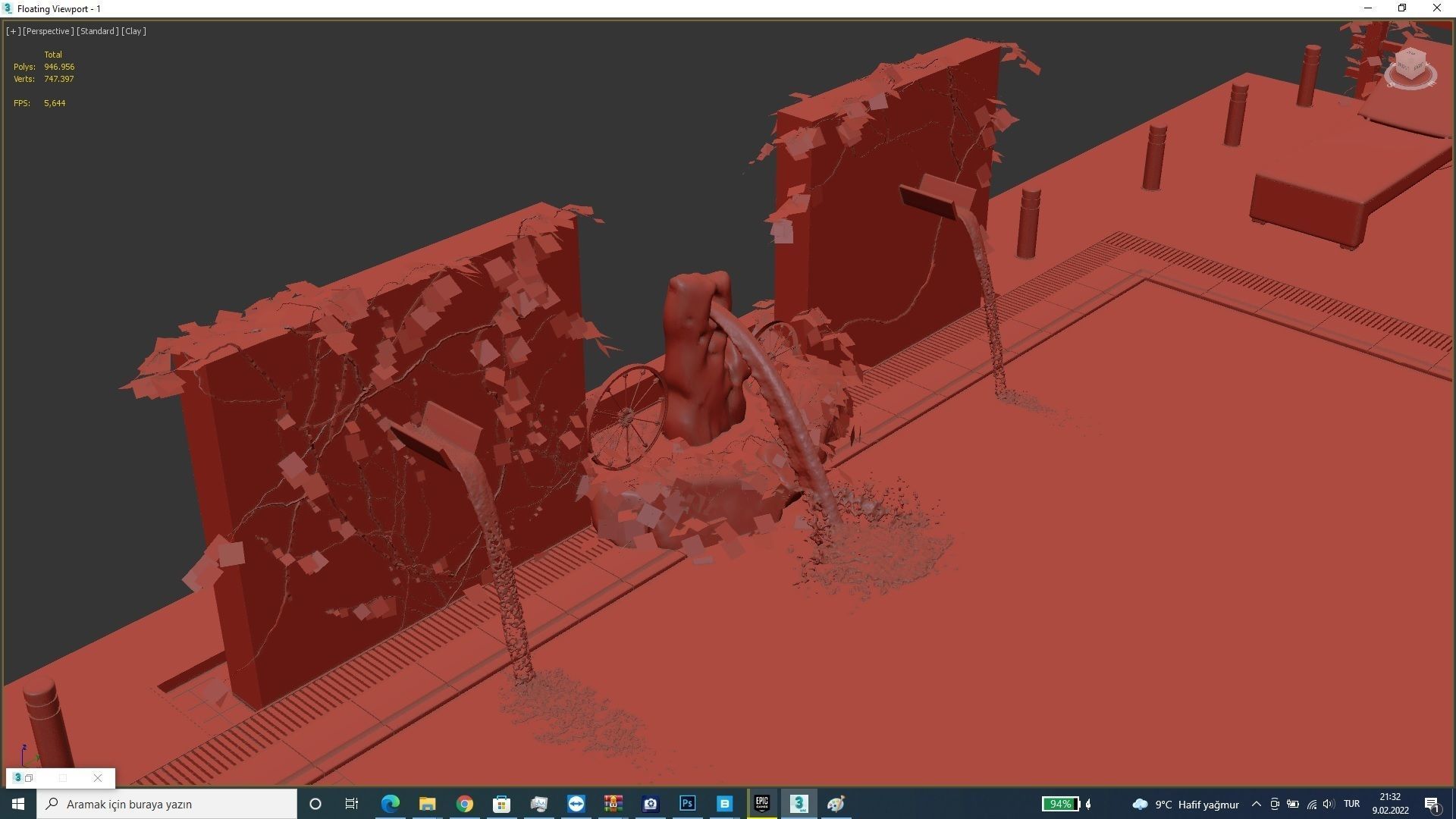Expand the hidden system tray icons
The width and height of the screenshot is (1456, 819).
pos(1256,804)
